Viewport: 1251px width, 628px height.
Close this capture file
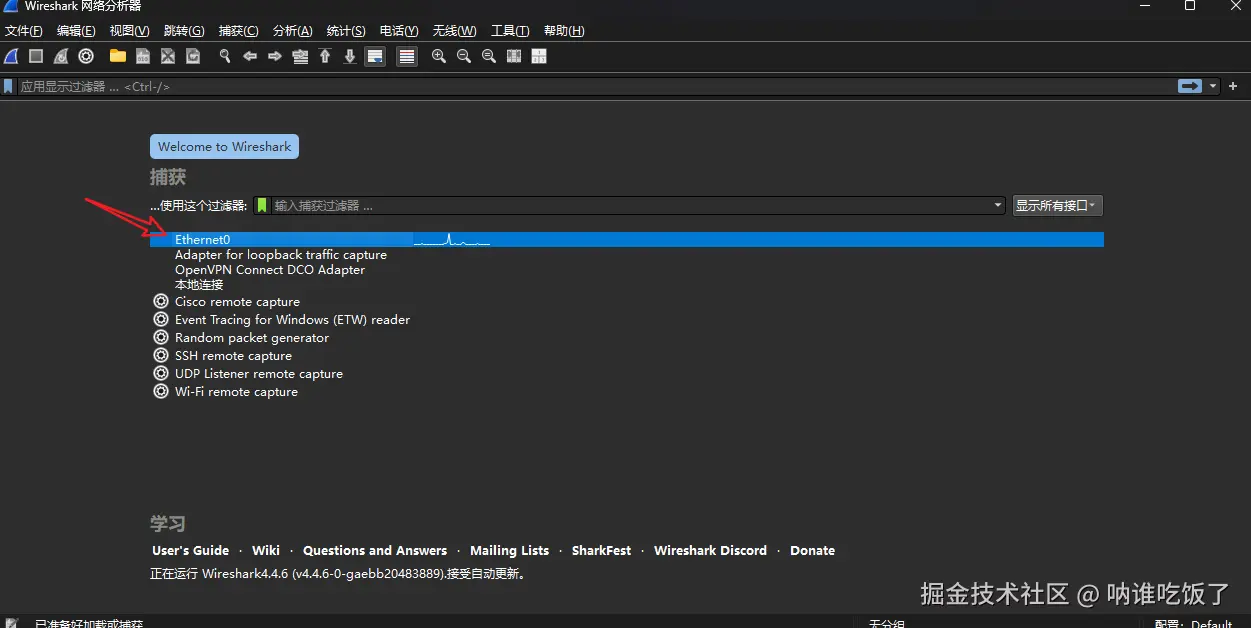168,56
